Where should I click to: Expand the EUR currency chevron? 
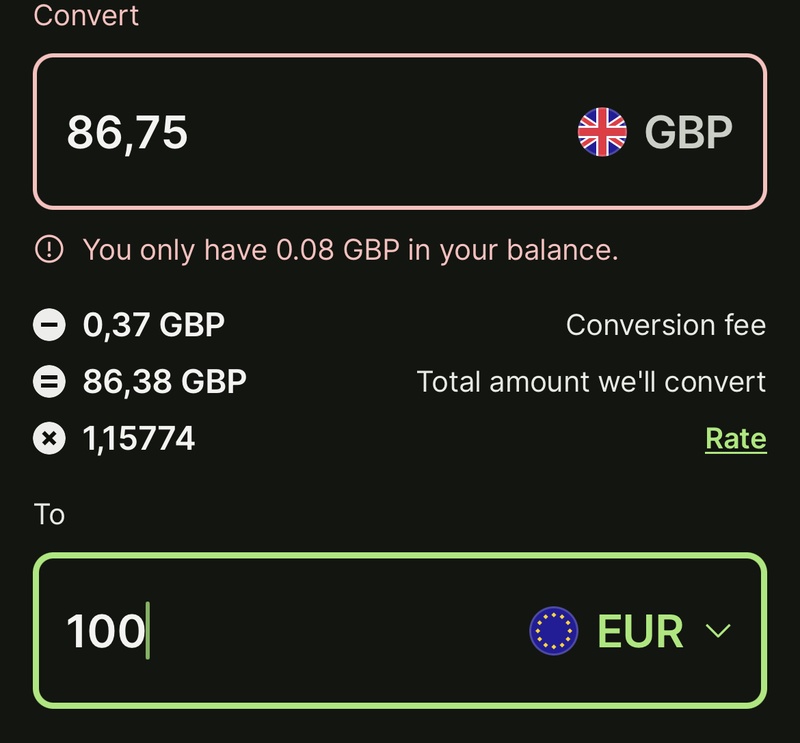718,631
